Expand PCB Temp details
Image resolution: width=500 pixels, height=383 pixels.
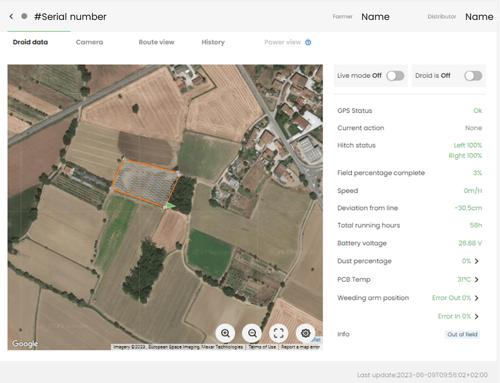tap(477, 279)
